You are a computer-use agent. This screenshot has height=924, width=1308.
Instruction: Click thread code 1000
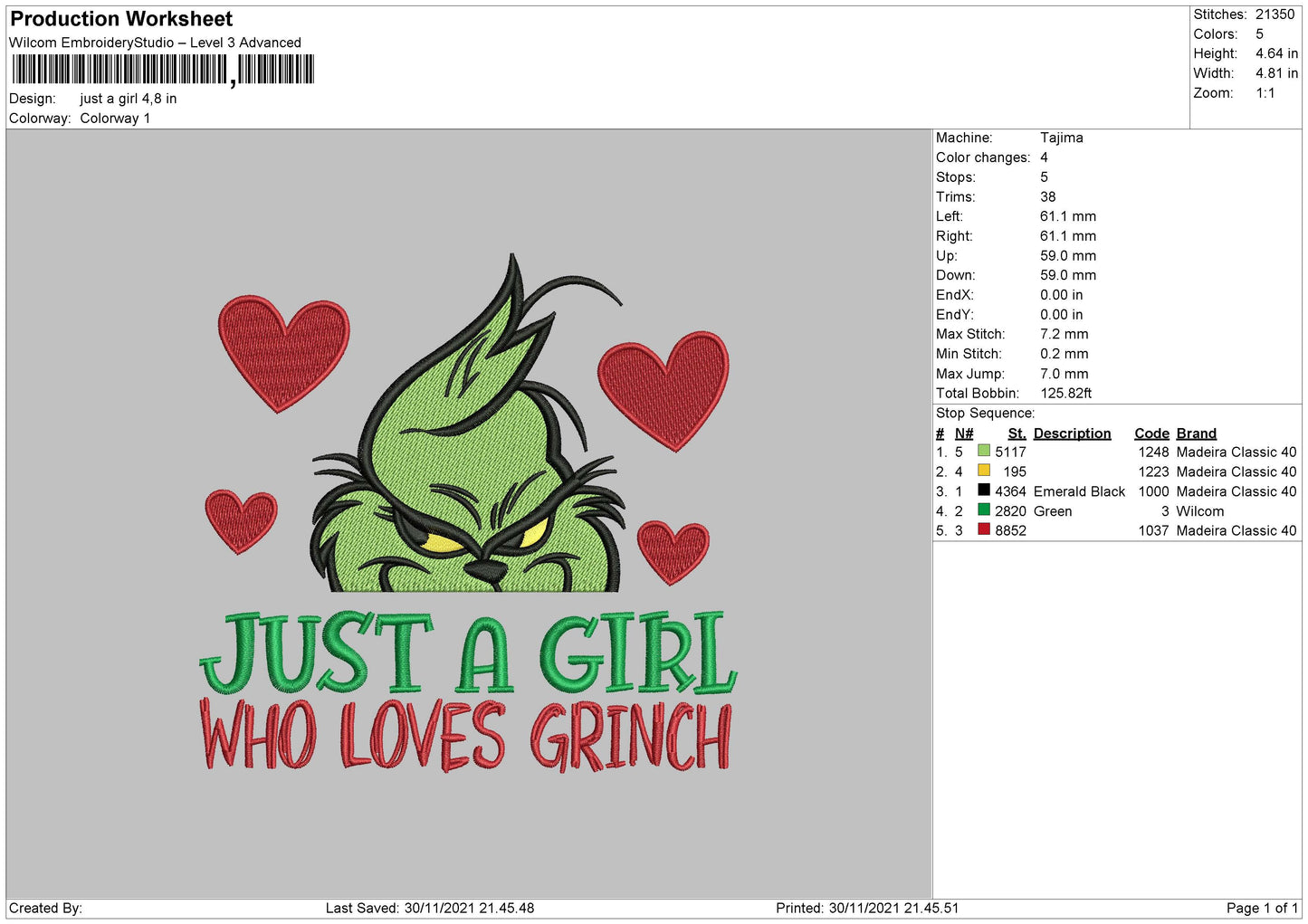1153,491
